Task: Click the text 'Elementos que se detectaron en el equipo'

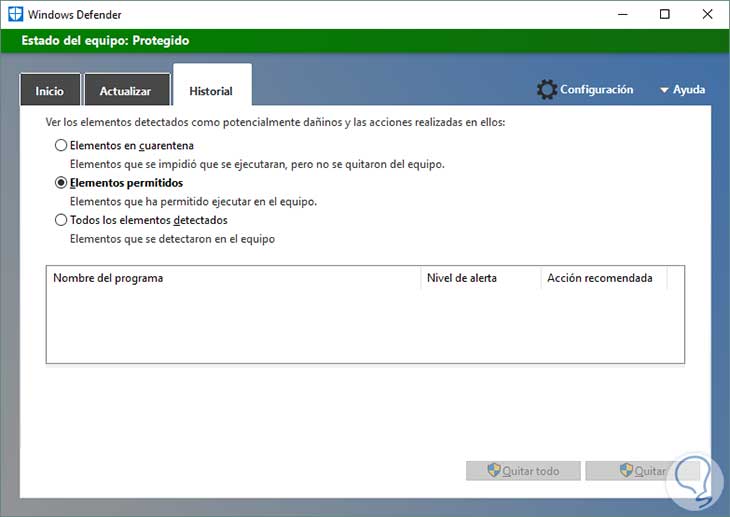Action: tap(172, 239)
